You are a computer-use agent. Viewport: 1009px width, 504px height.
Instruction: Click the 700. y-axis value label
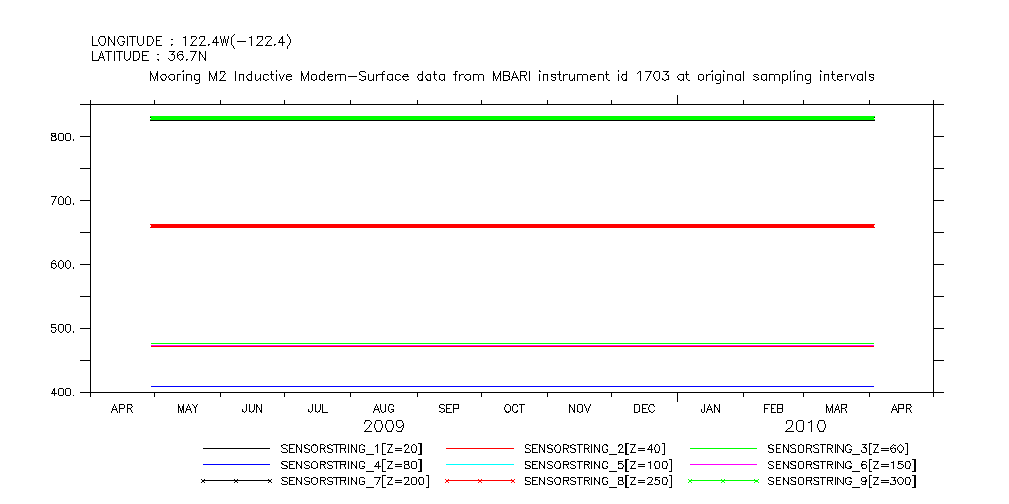[x=64, y=201]
